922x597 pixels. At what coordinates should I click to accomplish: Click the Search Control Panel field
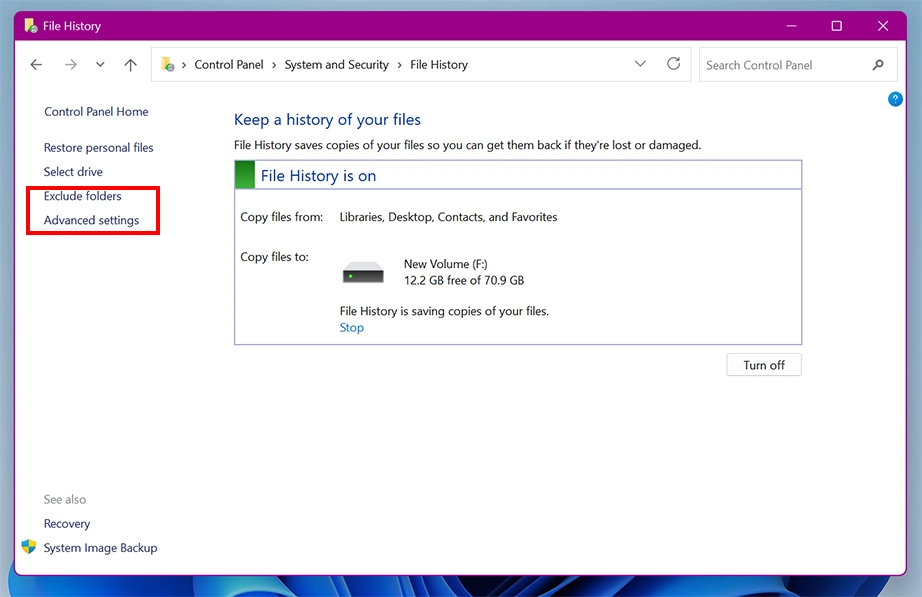tap(798, 65)
